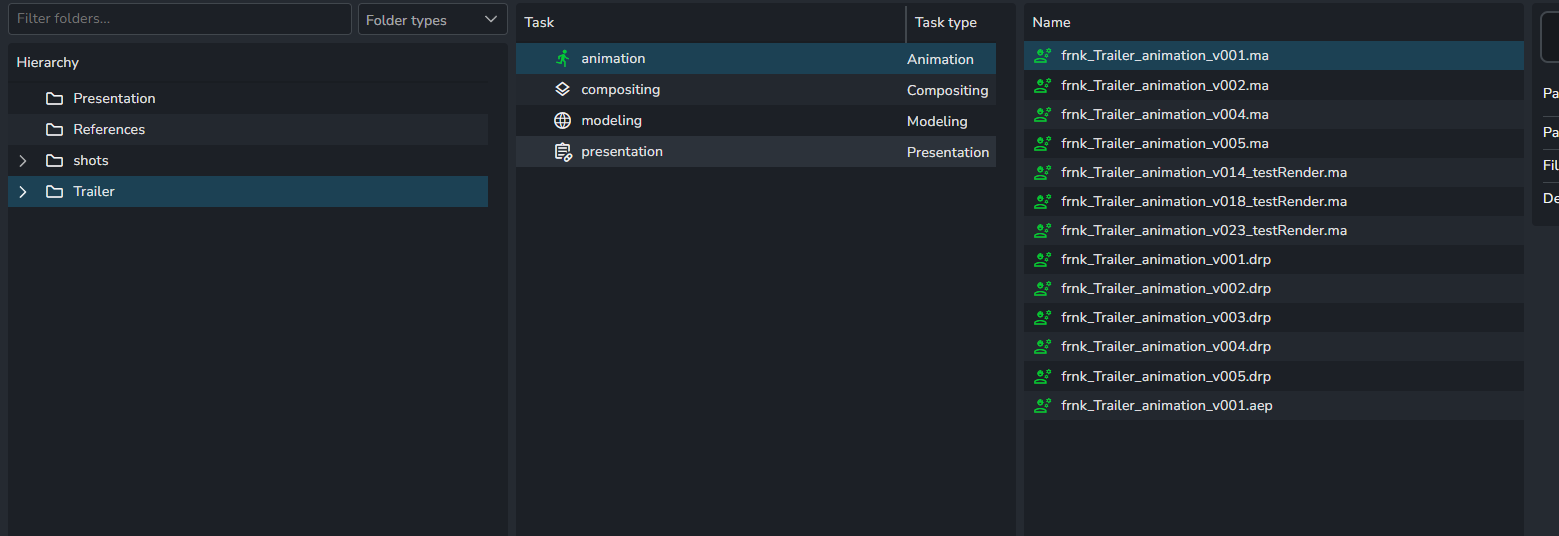The width and height of the screenshot is (1559, 536).
Task: Select frnk_Trailer_animation_v002.ma in file list
Action: (1273, 85)
